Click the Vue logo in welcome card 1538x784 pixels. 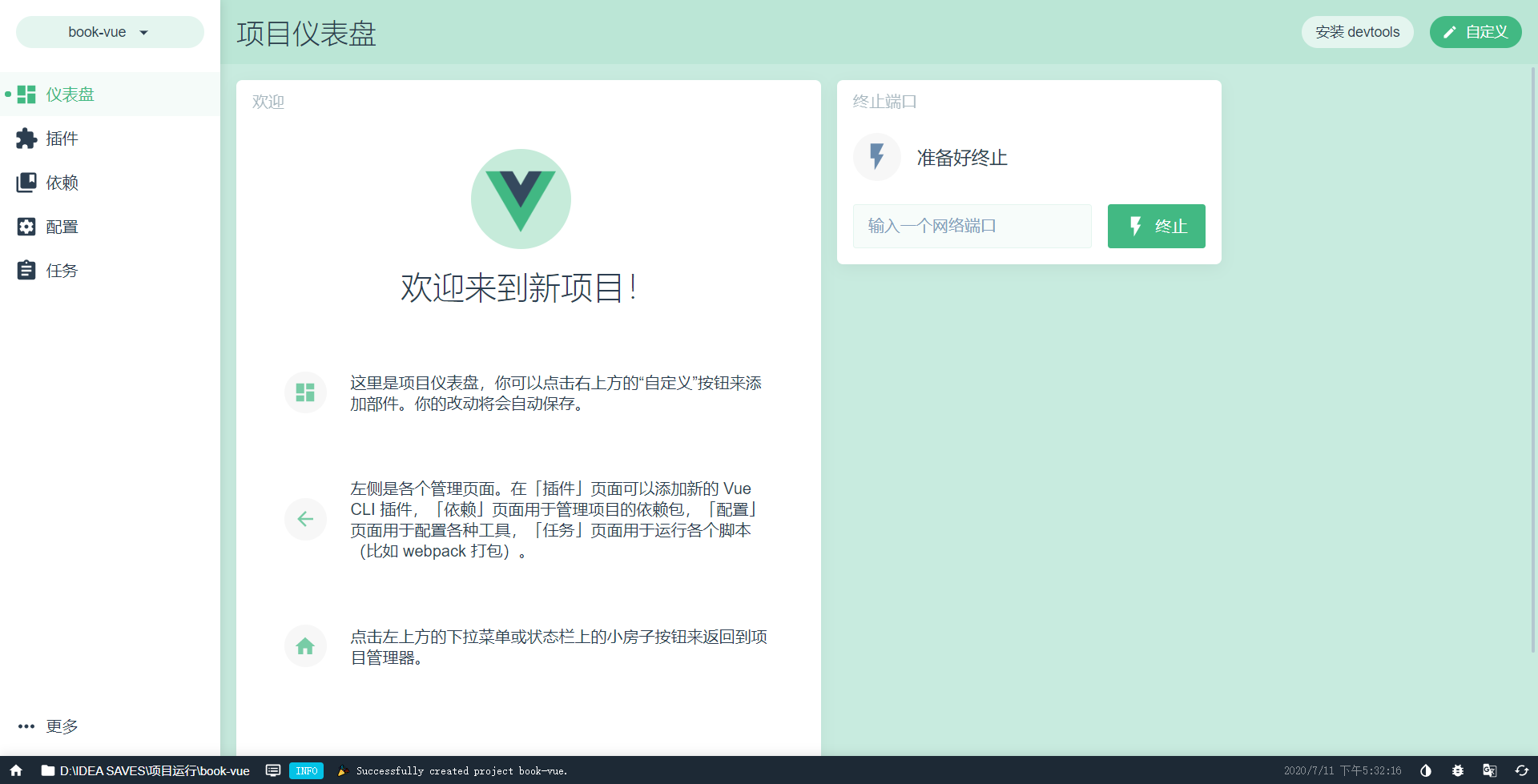521,199
